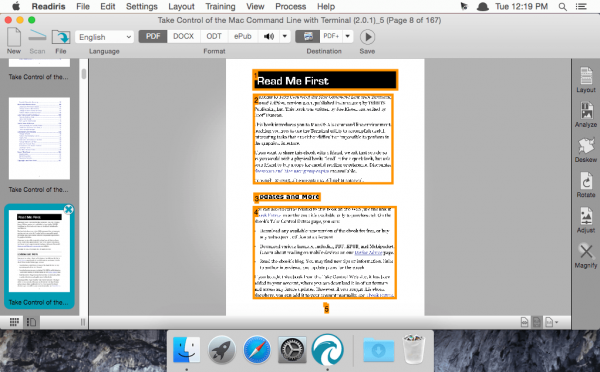Expand the PDF+ destination dropdown arrow
This screenshot has height=372, width=600.
coord(347,36)
